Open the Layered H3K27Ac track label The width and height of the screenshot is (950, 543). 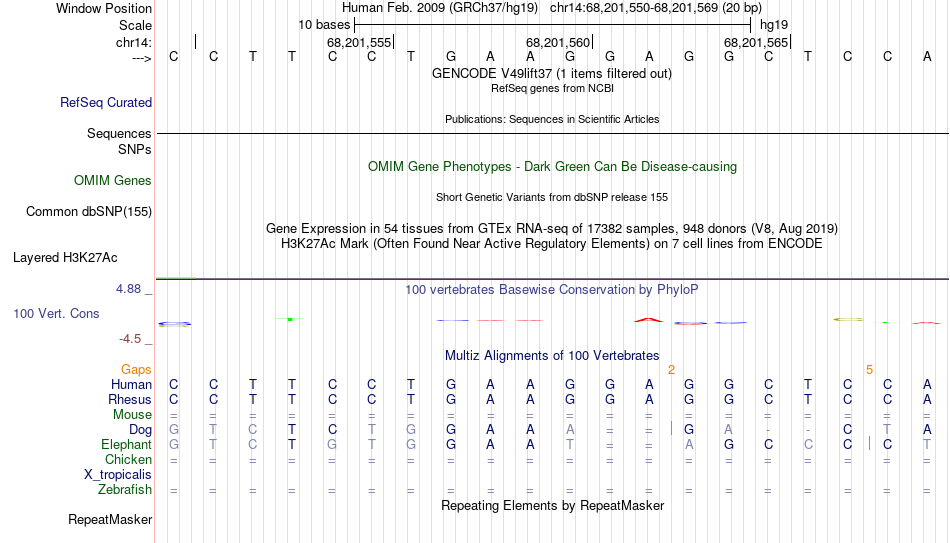click(65, 258)
